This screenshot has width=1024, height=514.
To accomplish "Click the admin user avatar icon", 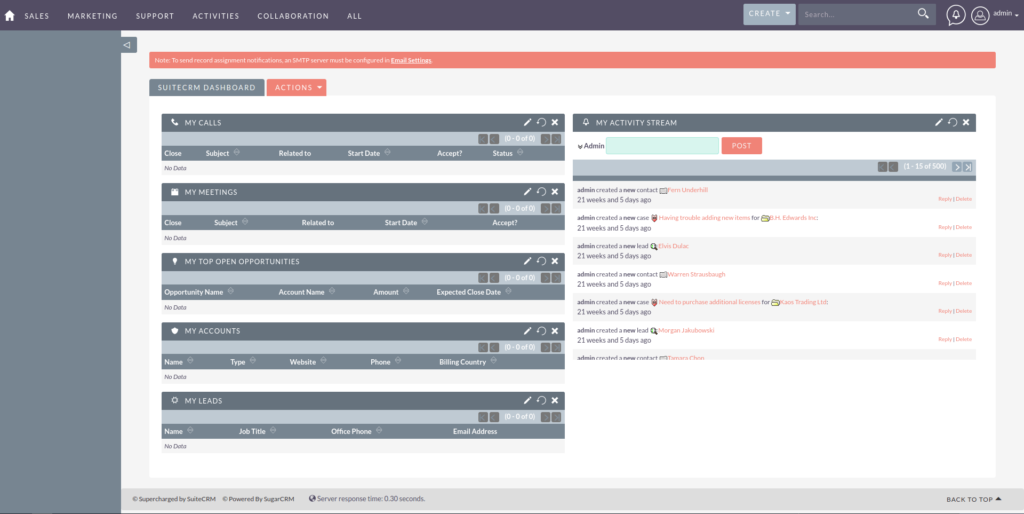I will click(980, 15).
